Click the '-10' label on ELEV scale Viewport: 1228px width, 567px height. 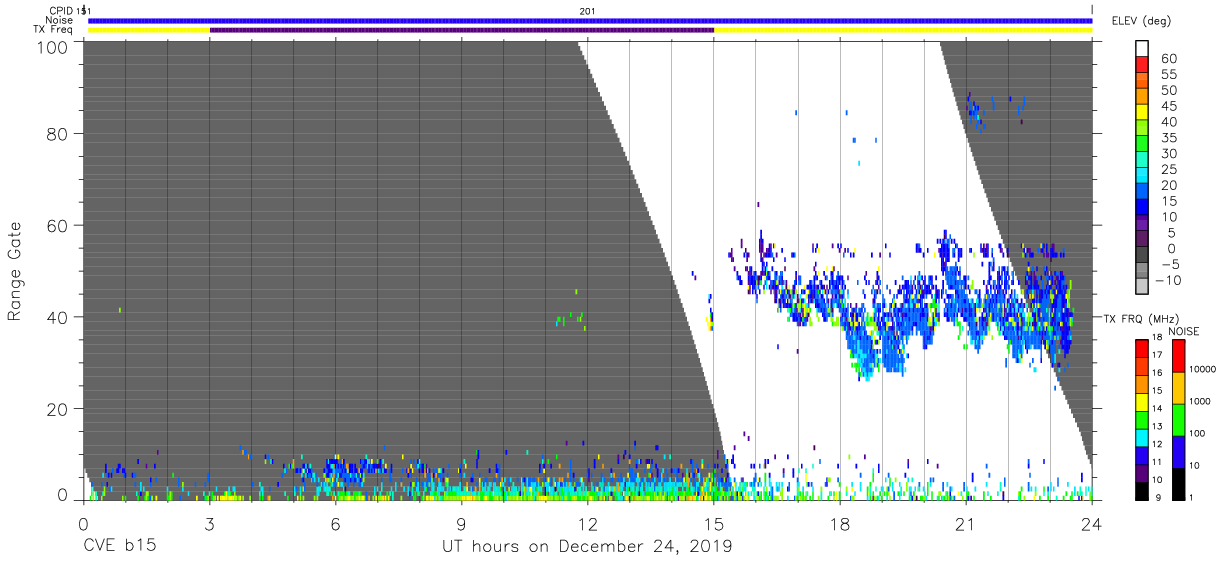tap(1169, 280)
